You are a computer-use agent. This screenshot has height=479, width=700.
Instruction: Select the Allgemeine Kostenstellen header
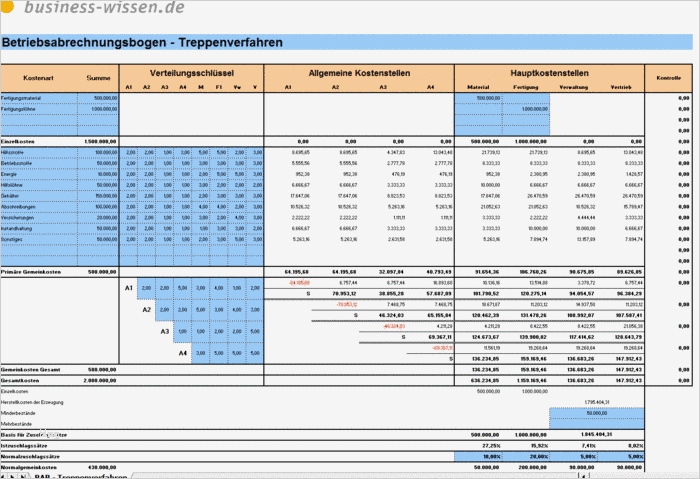pyautogui.click(x=359, y=73)
